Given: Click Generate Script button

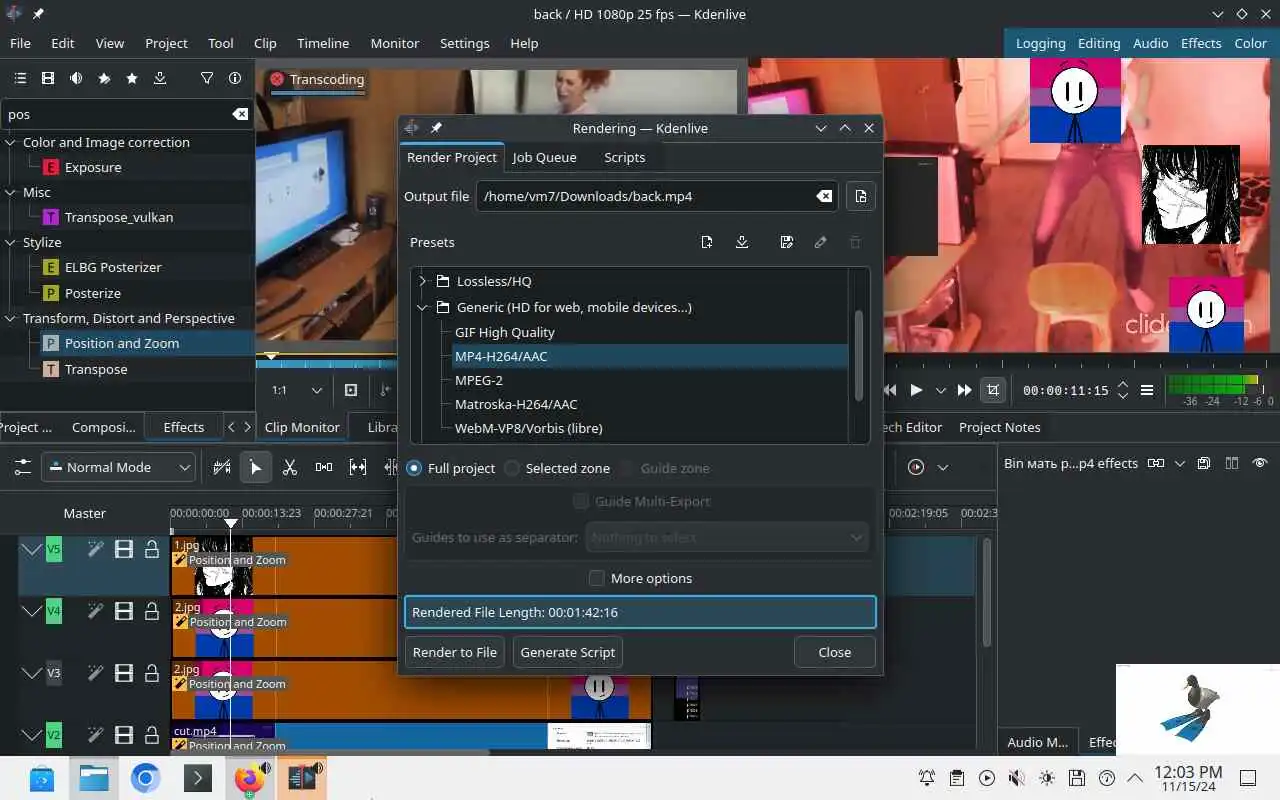Looking at the screenshot, I should tap(568, 652).
